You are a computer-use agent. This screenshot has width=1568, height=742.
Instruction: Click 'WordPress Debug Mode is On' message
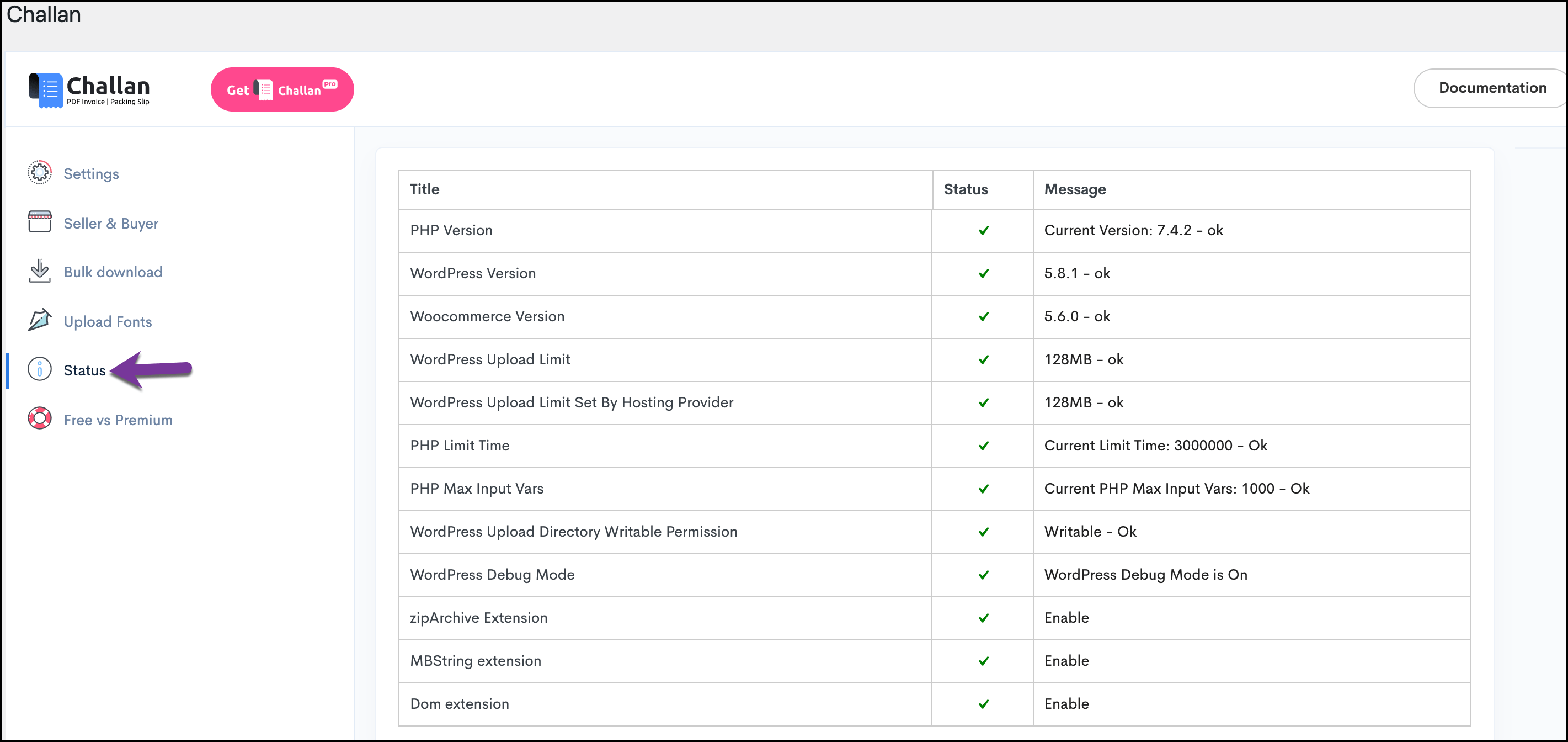[x=1145, y=575]
